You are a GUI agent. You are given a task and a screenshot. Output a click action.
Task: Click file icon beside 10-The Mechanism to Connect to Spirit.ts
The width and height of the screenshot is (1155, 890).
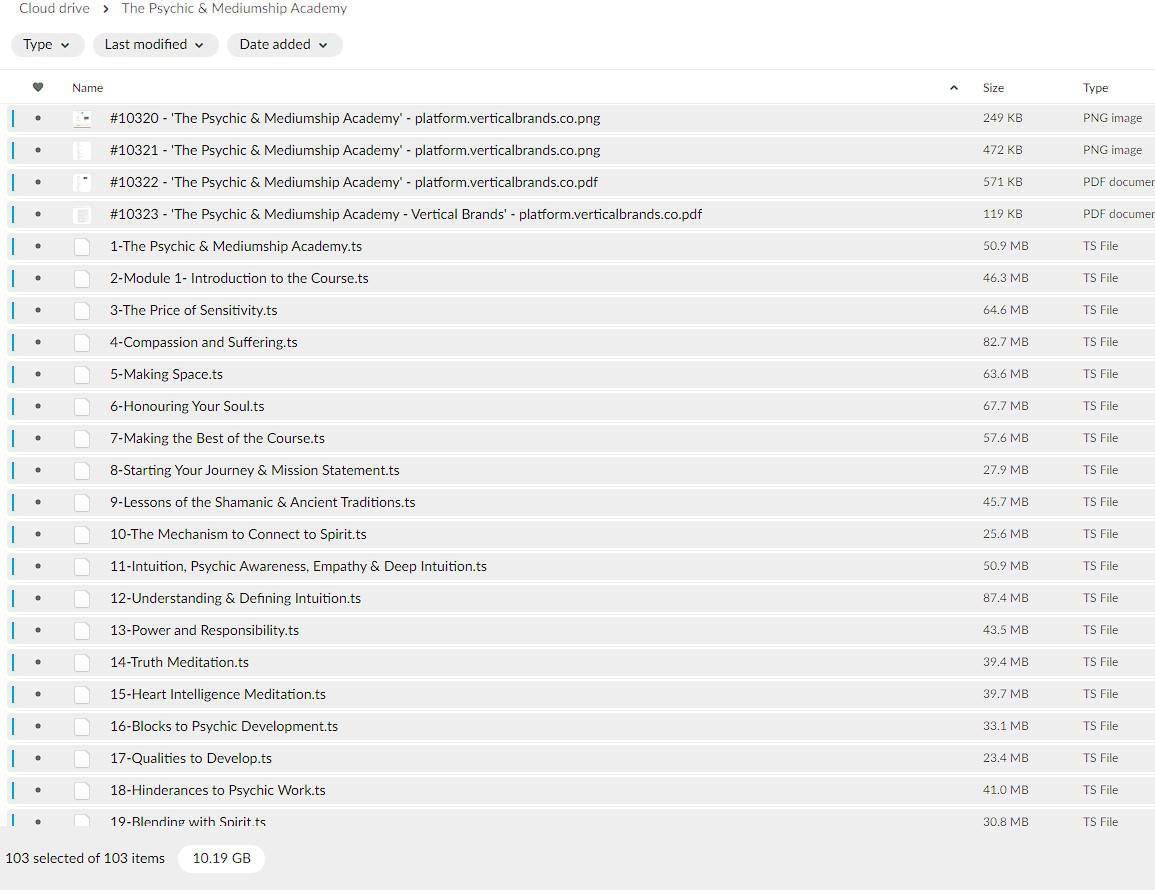[82, 535]
